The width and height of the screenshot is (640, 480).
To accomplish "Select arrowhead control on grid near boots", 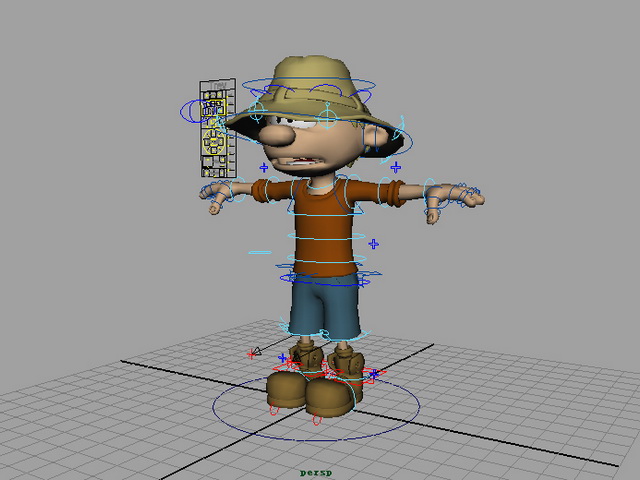I will pyautogui.click(x=256, y=351).
